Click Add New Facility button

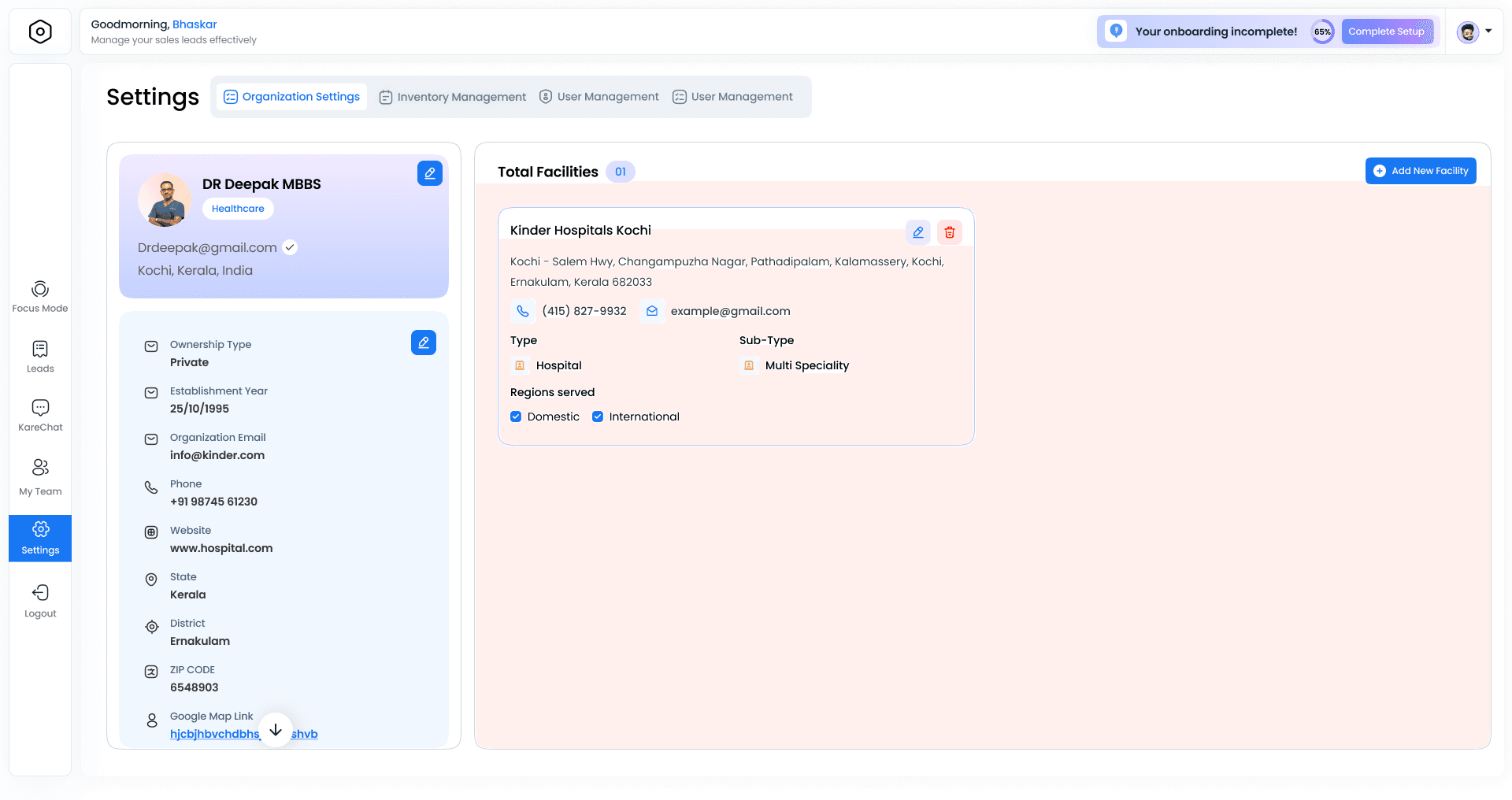[1421, 171]
